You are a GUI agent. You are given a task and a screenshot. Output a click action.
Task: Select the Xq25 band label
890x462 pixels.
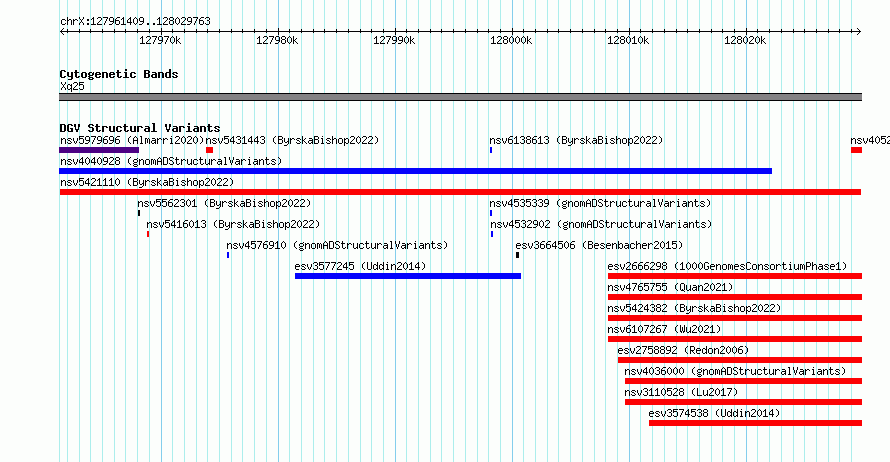72,86
